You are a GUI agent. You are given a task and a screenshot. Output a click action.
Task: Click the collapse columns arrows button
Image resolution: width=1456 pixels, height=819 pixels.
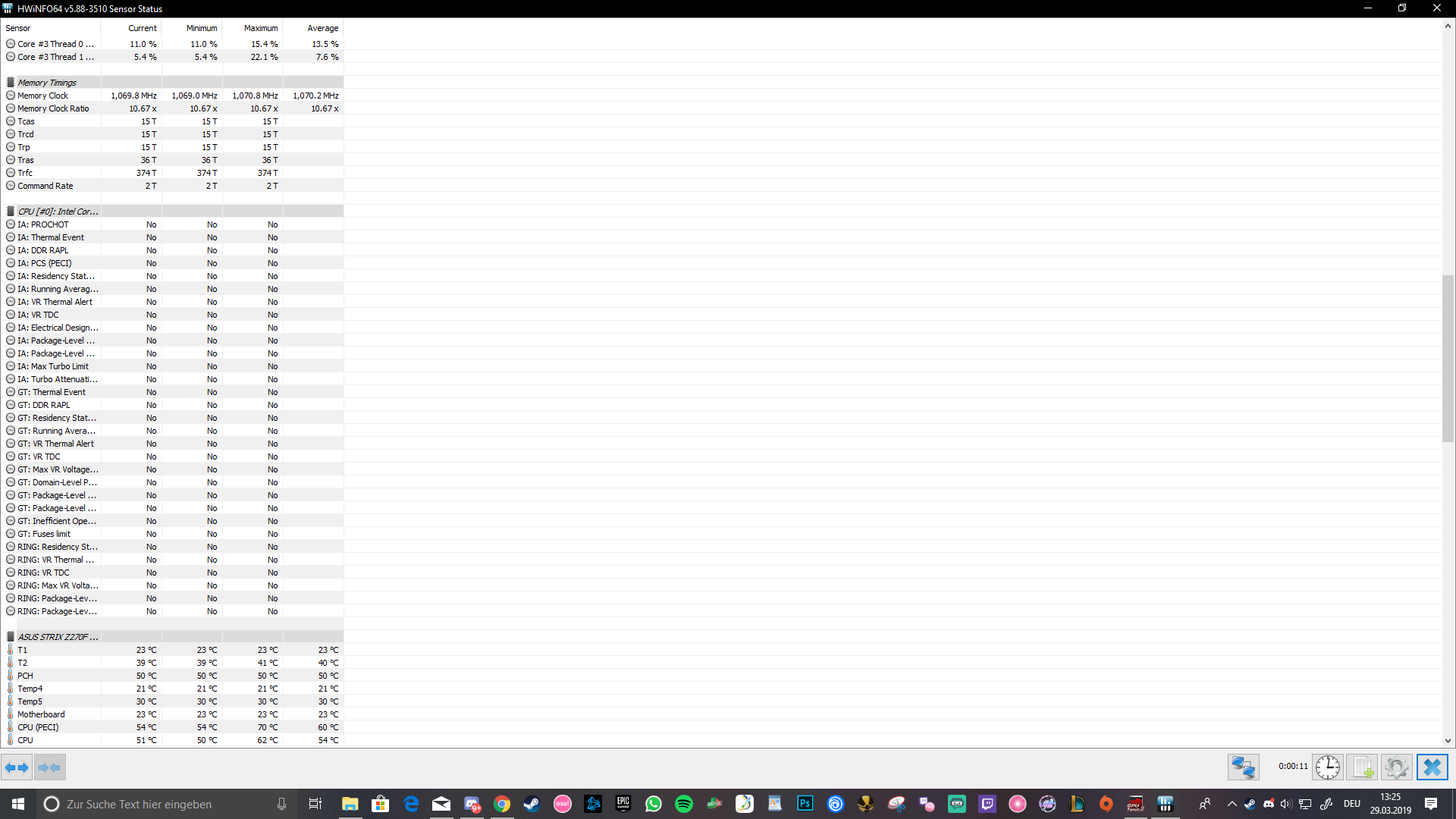pos(49,767)
